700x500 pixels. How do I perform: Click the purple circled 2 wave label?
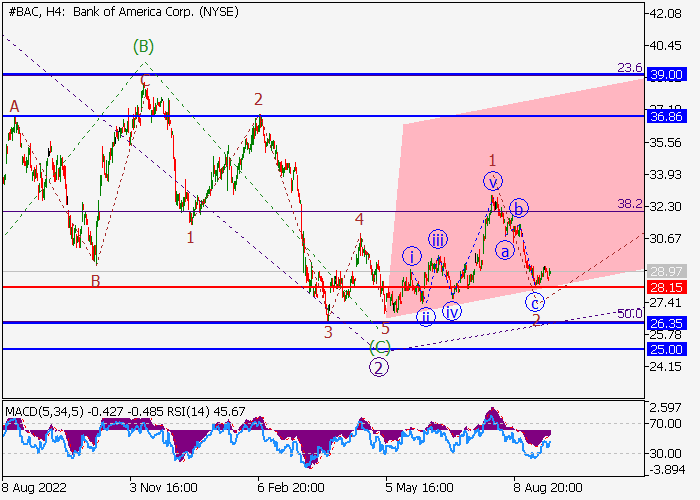[379, 367]
